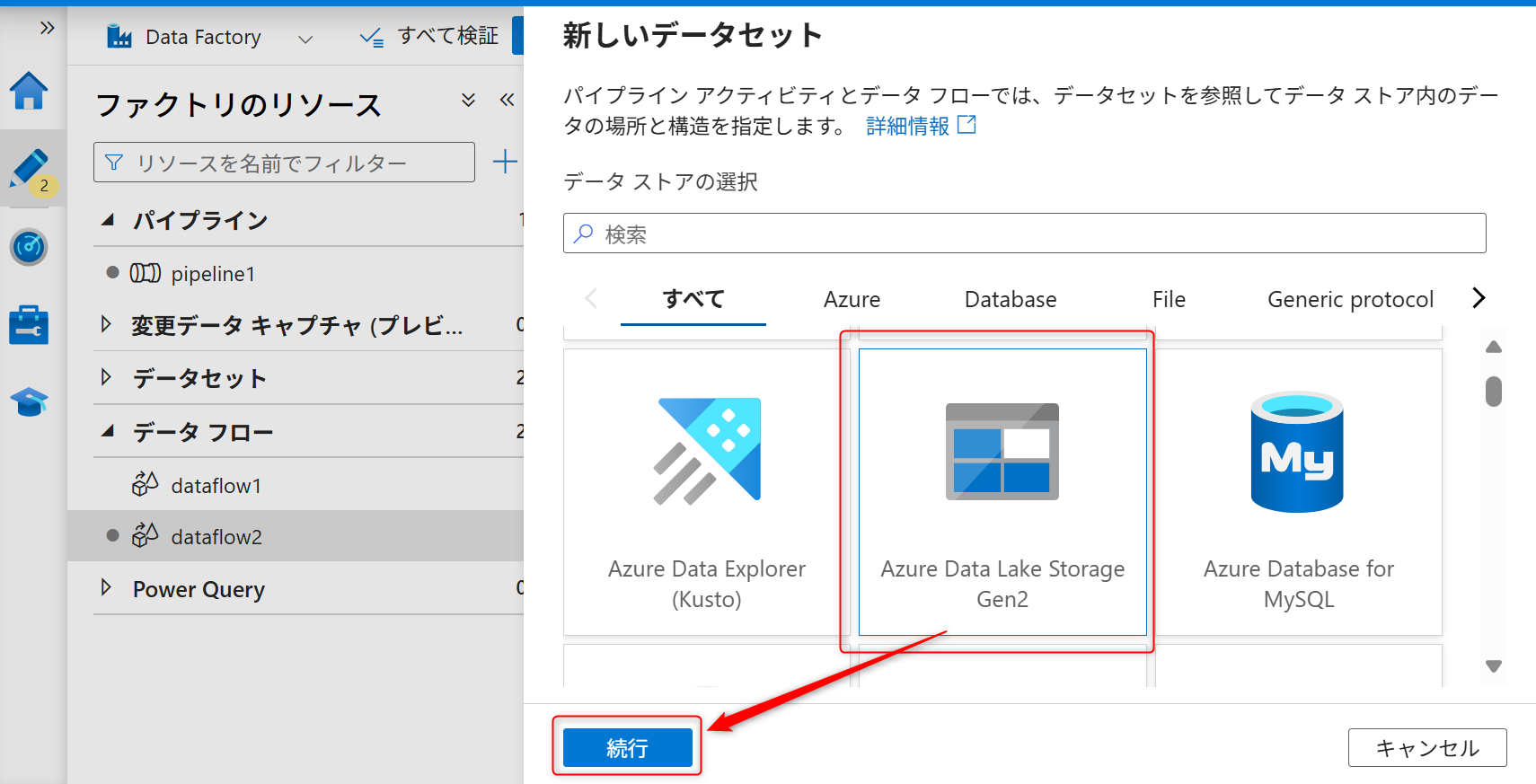
Task: Click the dataflow2 data flow icon
Action: coord(145,535)
